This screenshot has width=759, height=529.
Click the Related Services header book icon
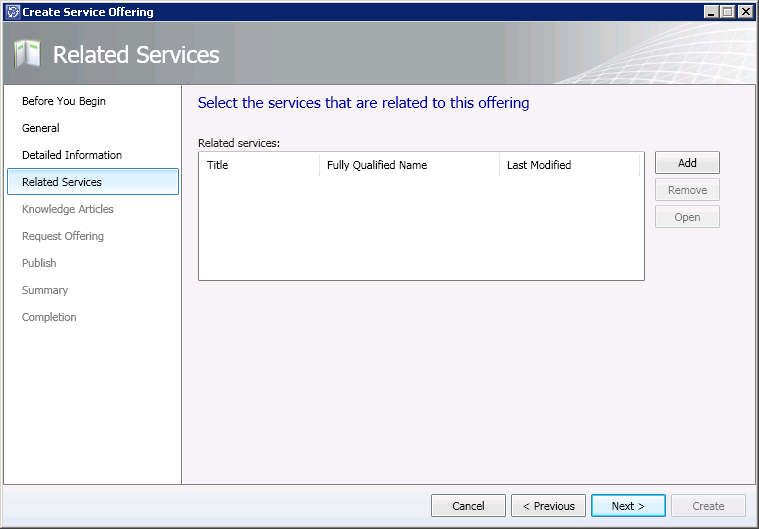[27, 55]
